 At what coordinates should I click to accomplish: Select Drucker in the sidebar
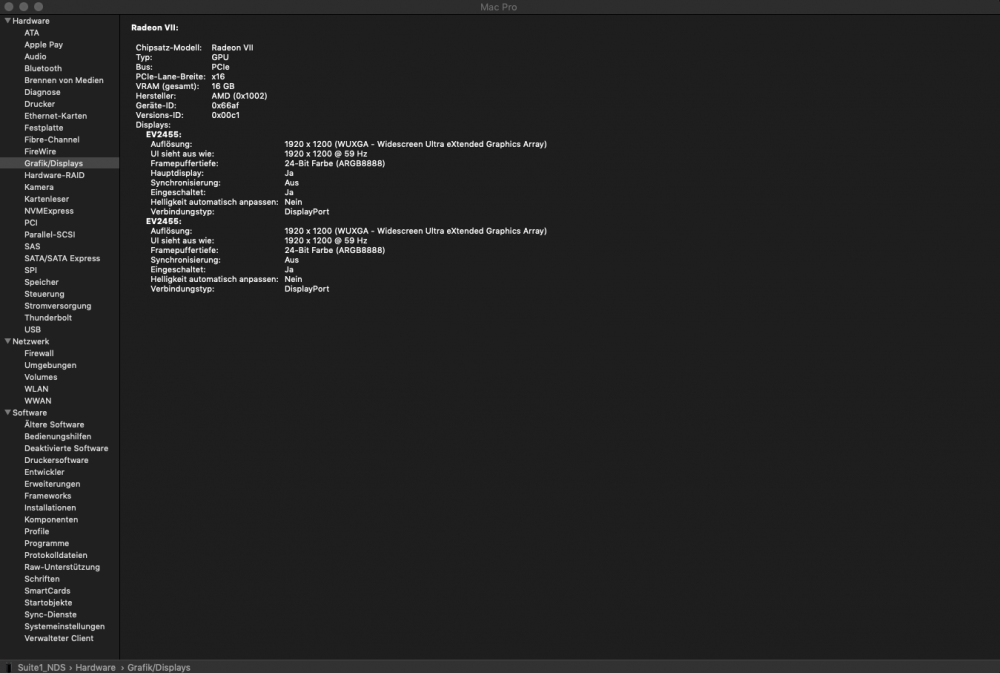coord(40,104)
